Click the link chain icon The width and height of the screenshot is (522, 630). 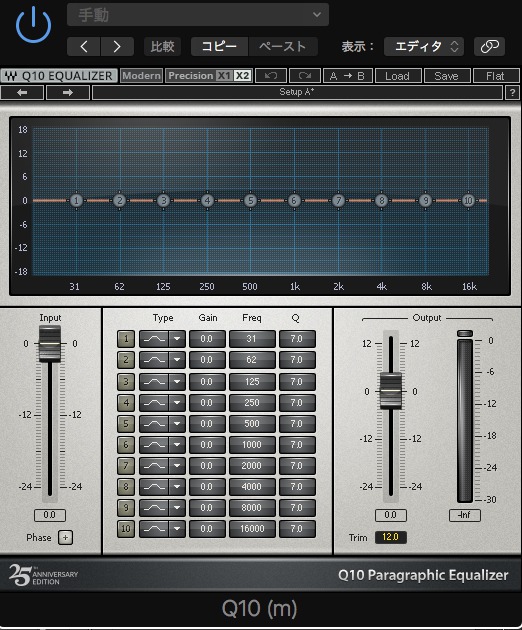pos(489,47)
